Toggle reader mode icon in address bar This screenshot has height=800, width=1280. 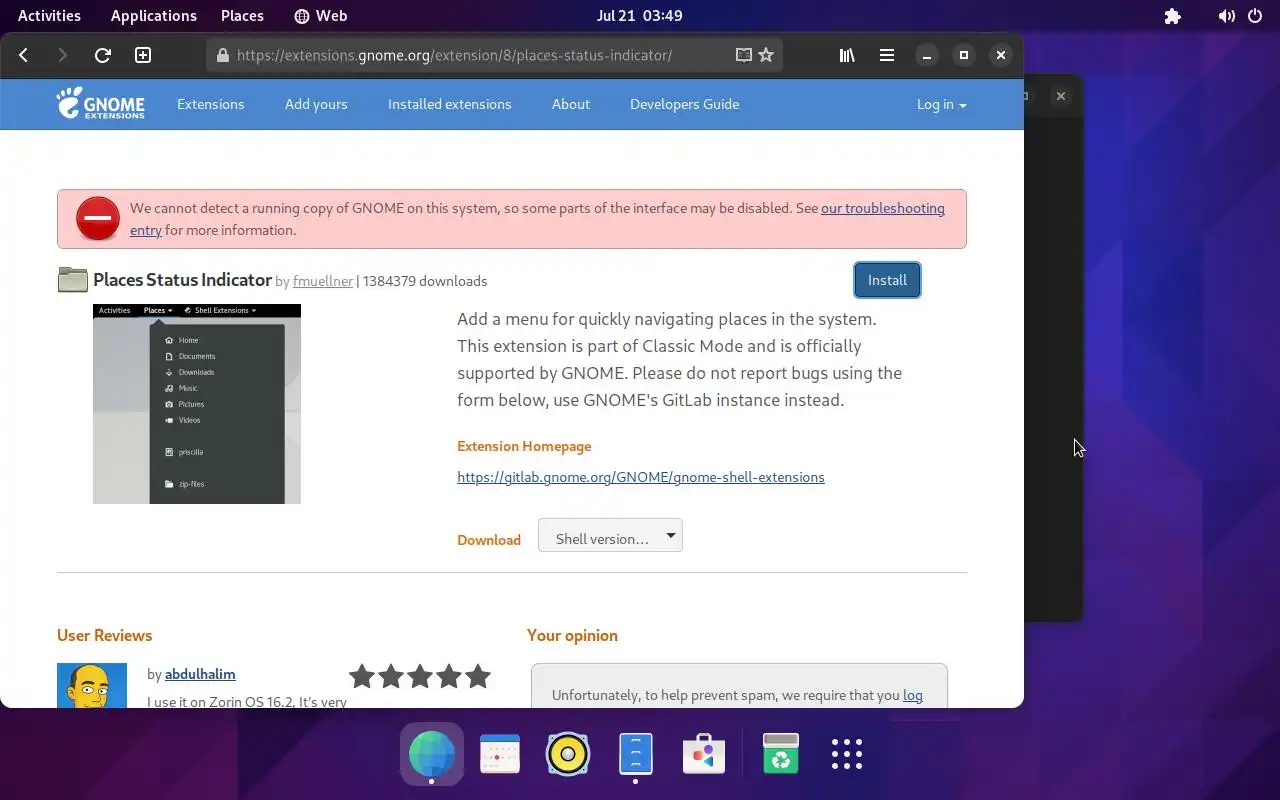point(743,55)
